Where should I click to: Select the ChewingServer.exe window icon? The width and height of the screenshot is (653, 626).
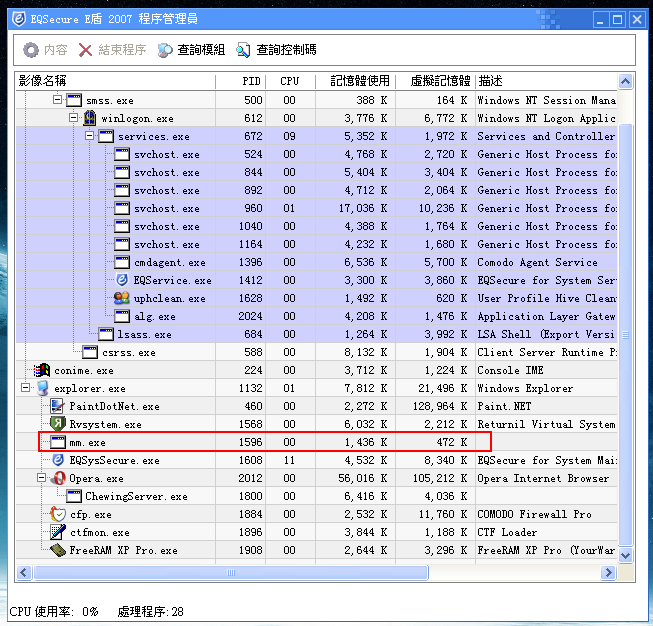click(x=74, y=496)
